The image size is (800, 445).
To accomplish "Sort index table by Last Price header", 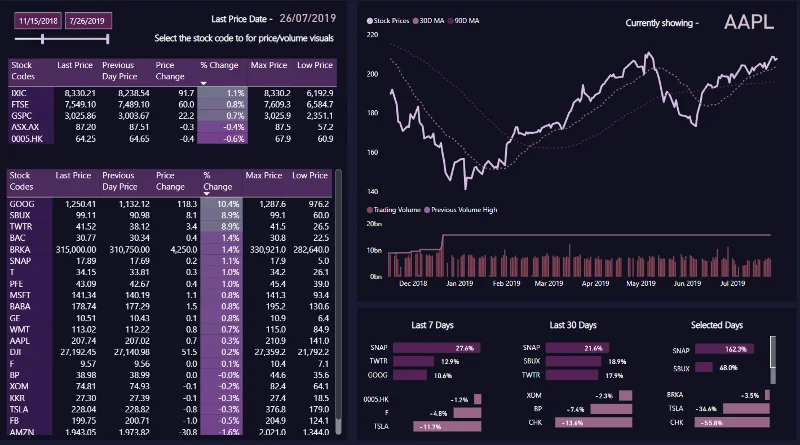I will pyautogui.click(x=75, y=65).
